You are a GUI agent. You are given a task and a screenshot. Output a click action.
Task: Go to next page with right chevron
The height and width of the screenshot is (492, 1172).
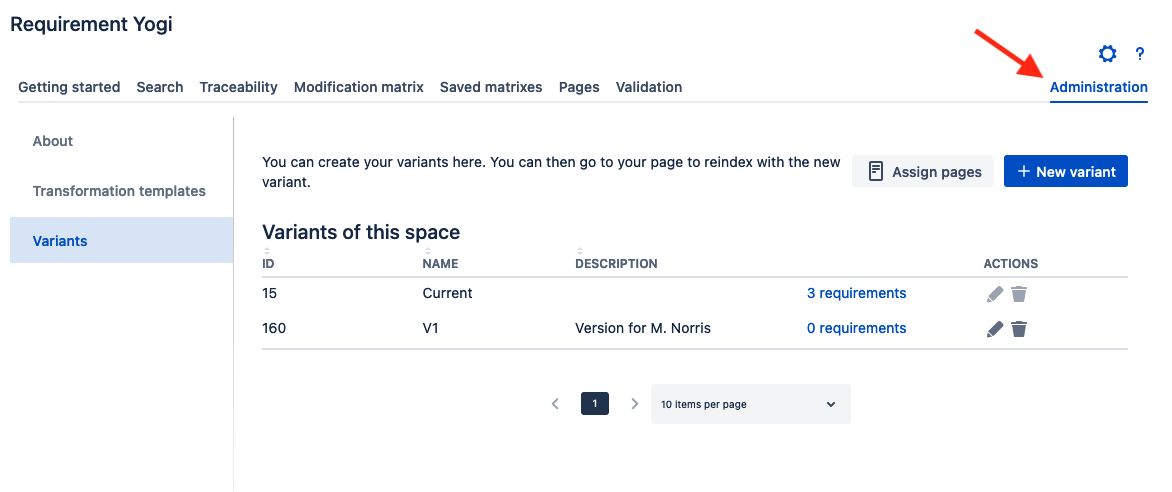click(634, 404)
